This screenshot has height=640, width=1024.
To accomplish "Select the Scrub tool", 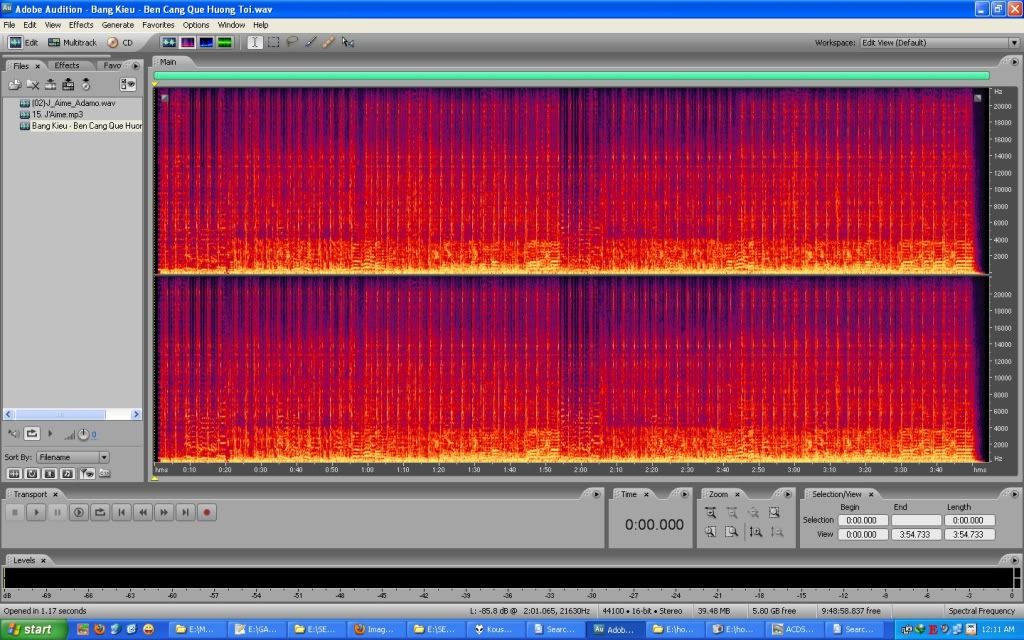I will (x=347, y=42).
